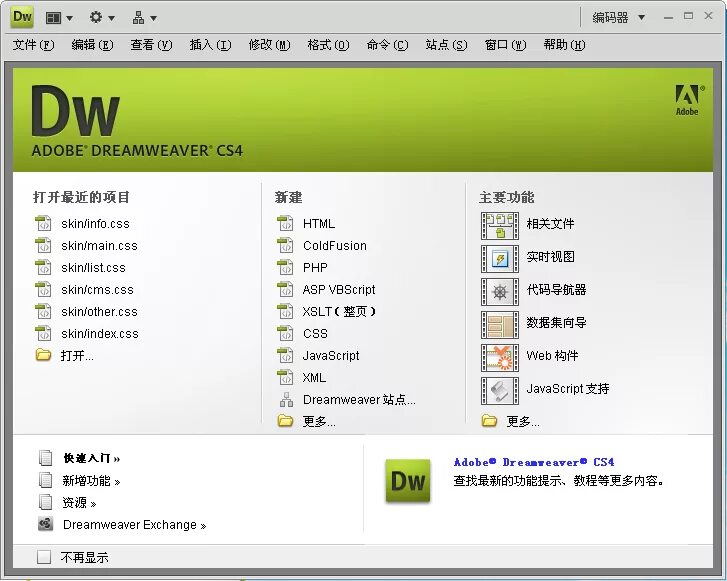This screenshot has width=727, height=581.
Task: Open the Layout view dropdown icon
Action: (x=59, y=18)
